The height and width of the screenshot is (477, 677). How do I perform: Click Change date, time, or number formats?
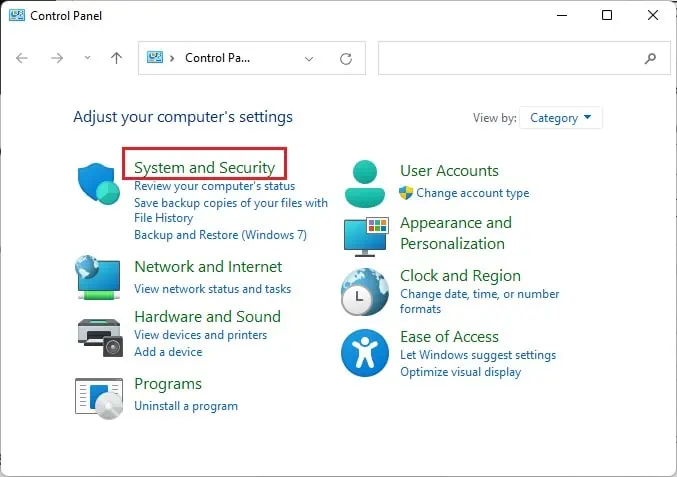pos(479,301)
